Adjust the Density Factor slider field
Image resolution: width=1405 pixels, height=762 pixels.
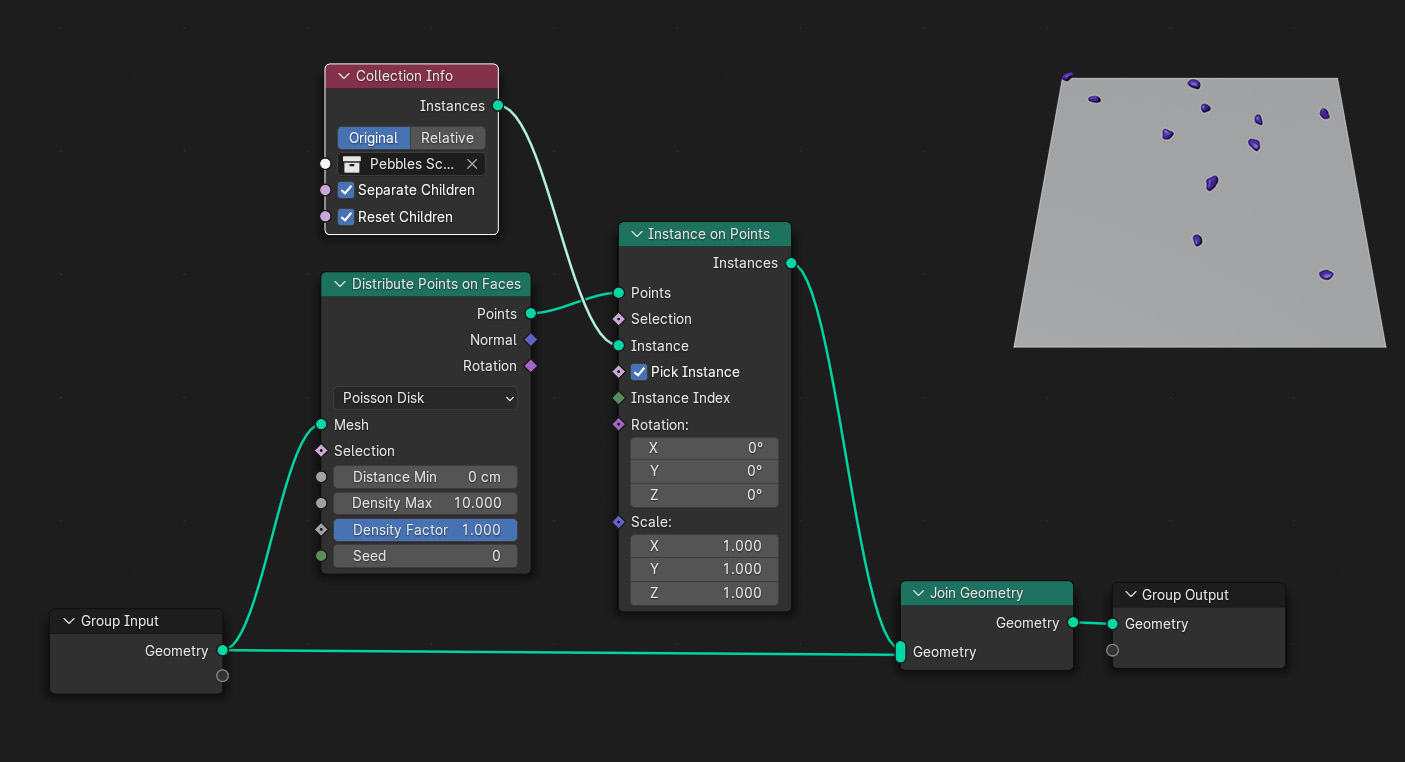point(425,530)
